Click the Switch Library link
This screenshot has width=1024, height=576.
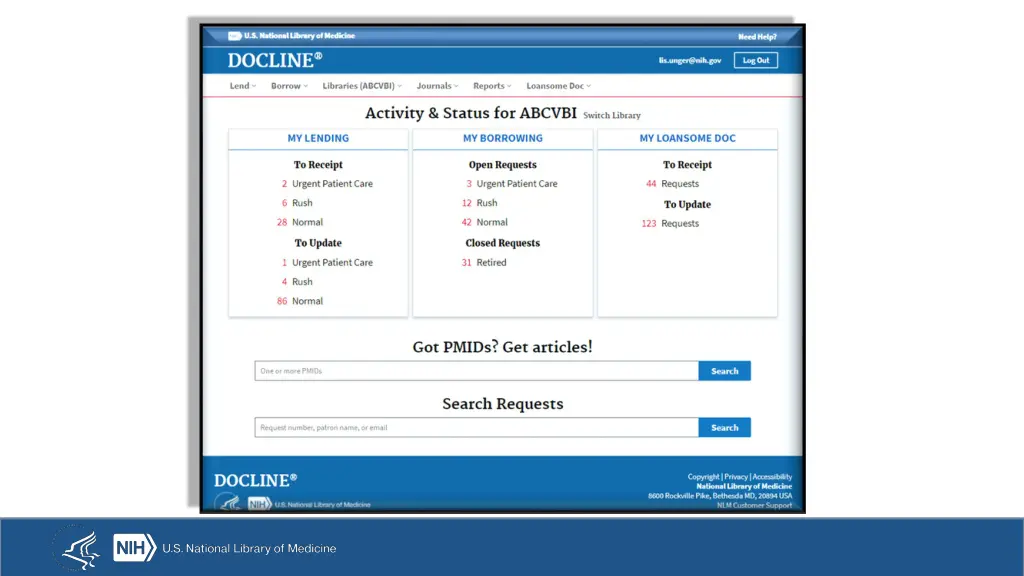coord(612,116)
